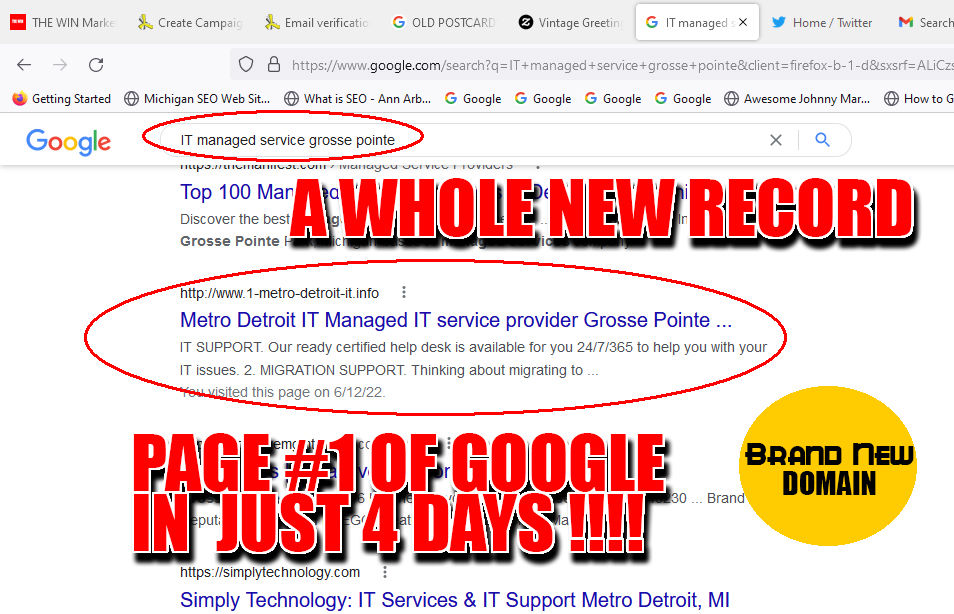Switch to Home / Twitter tab

(822, 23)
